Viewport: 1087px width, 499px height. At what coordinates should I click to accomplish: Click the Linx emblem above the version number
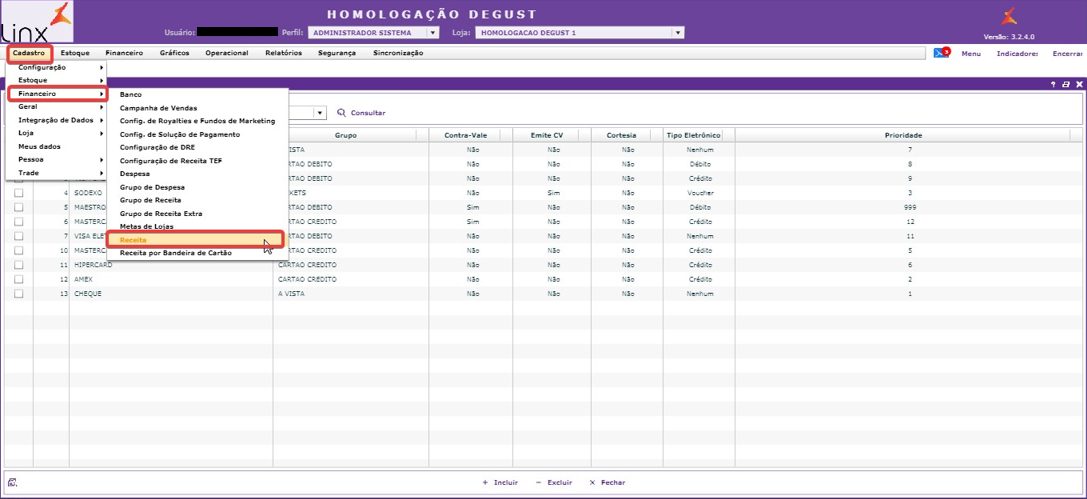[1009, 16]
